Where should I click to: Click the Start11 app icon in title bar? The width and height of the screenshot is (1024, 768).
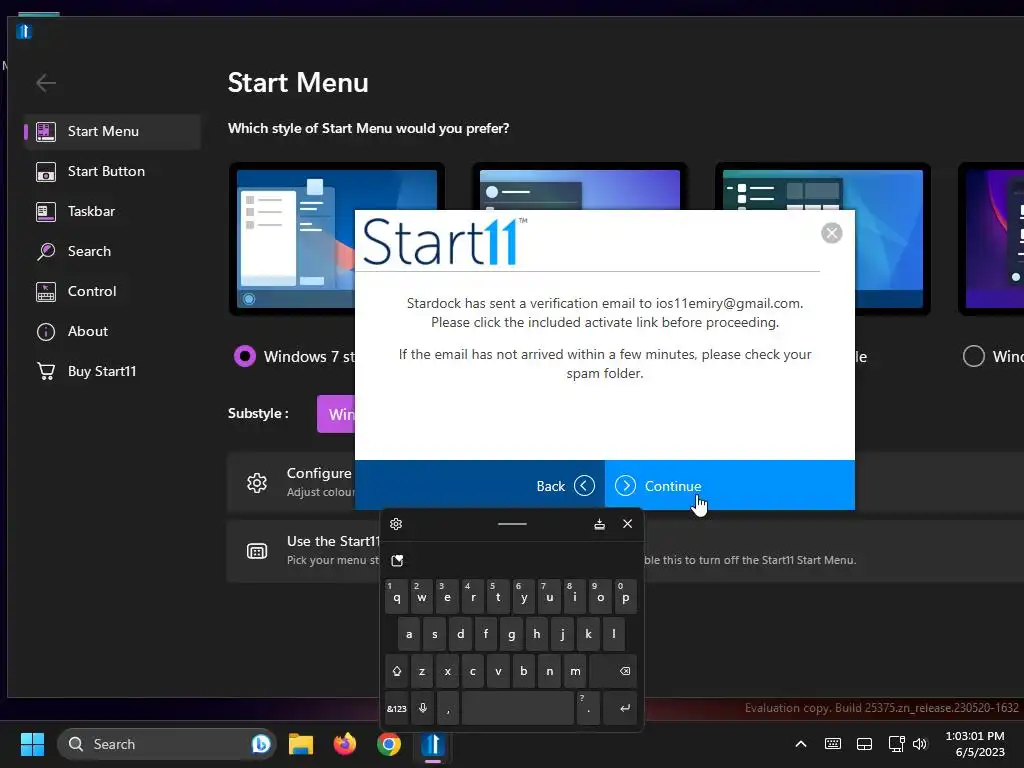(24, 31)
